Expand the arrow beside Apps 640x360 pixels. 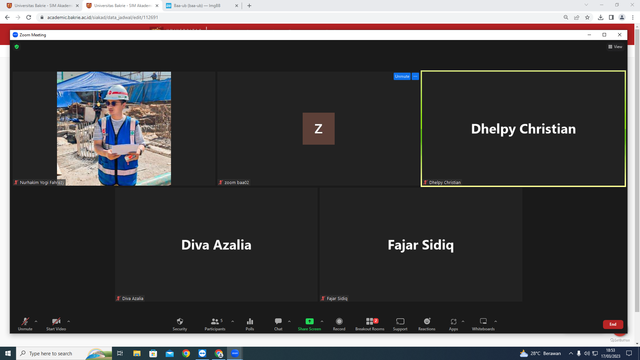click(x=463, y=322)
